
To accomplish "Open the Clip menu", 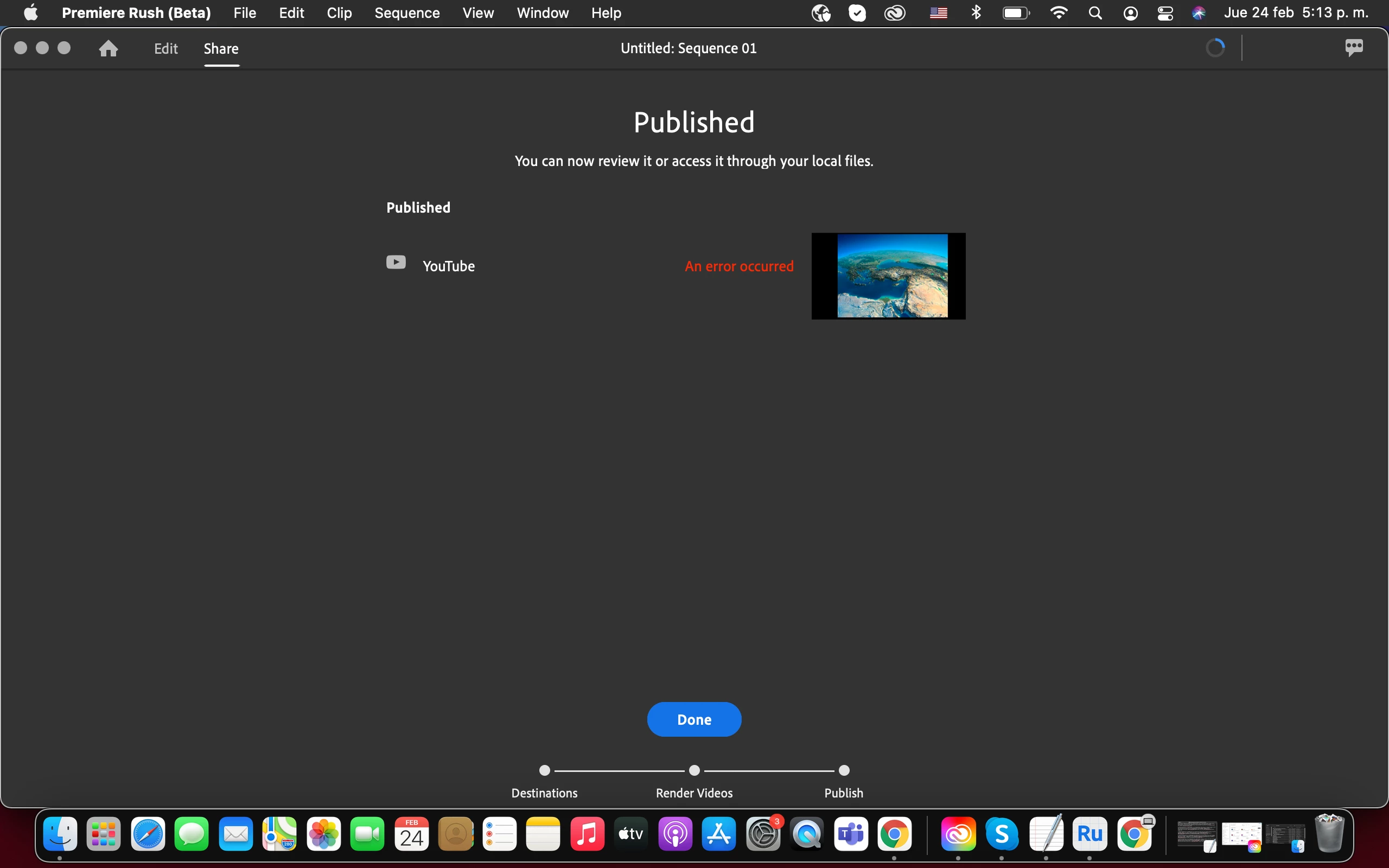I will pos(339,12).
